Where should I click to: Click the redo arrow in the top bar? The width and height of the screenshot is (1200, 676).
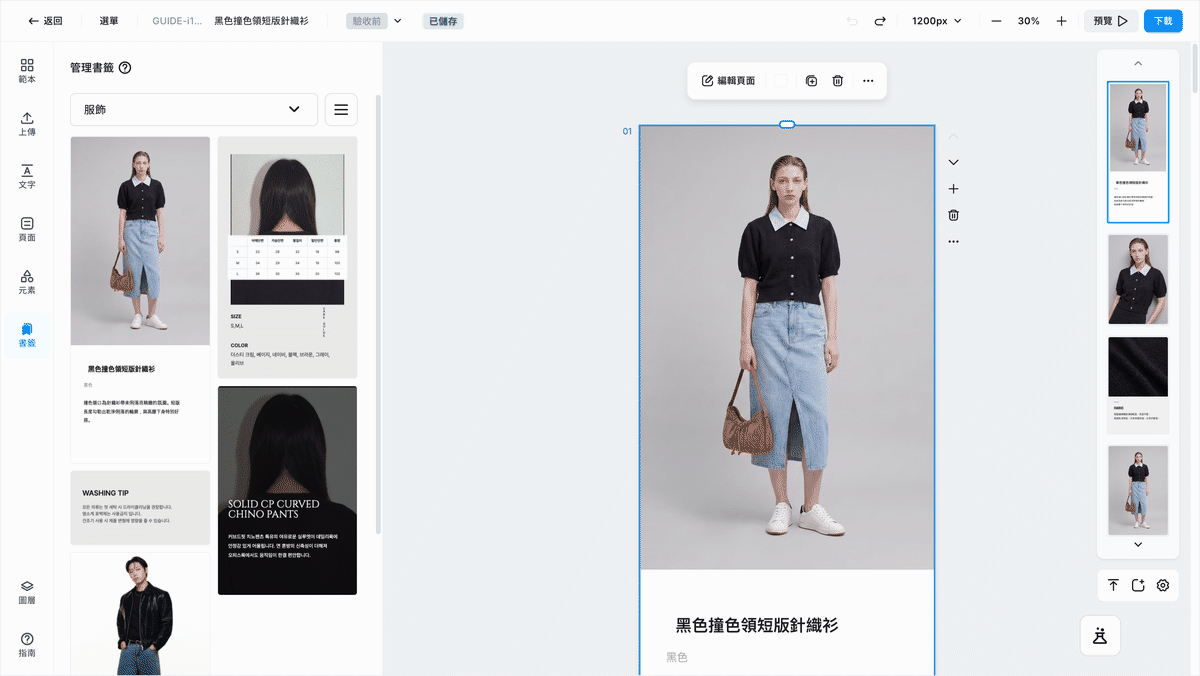click(x=880, y=21)
